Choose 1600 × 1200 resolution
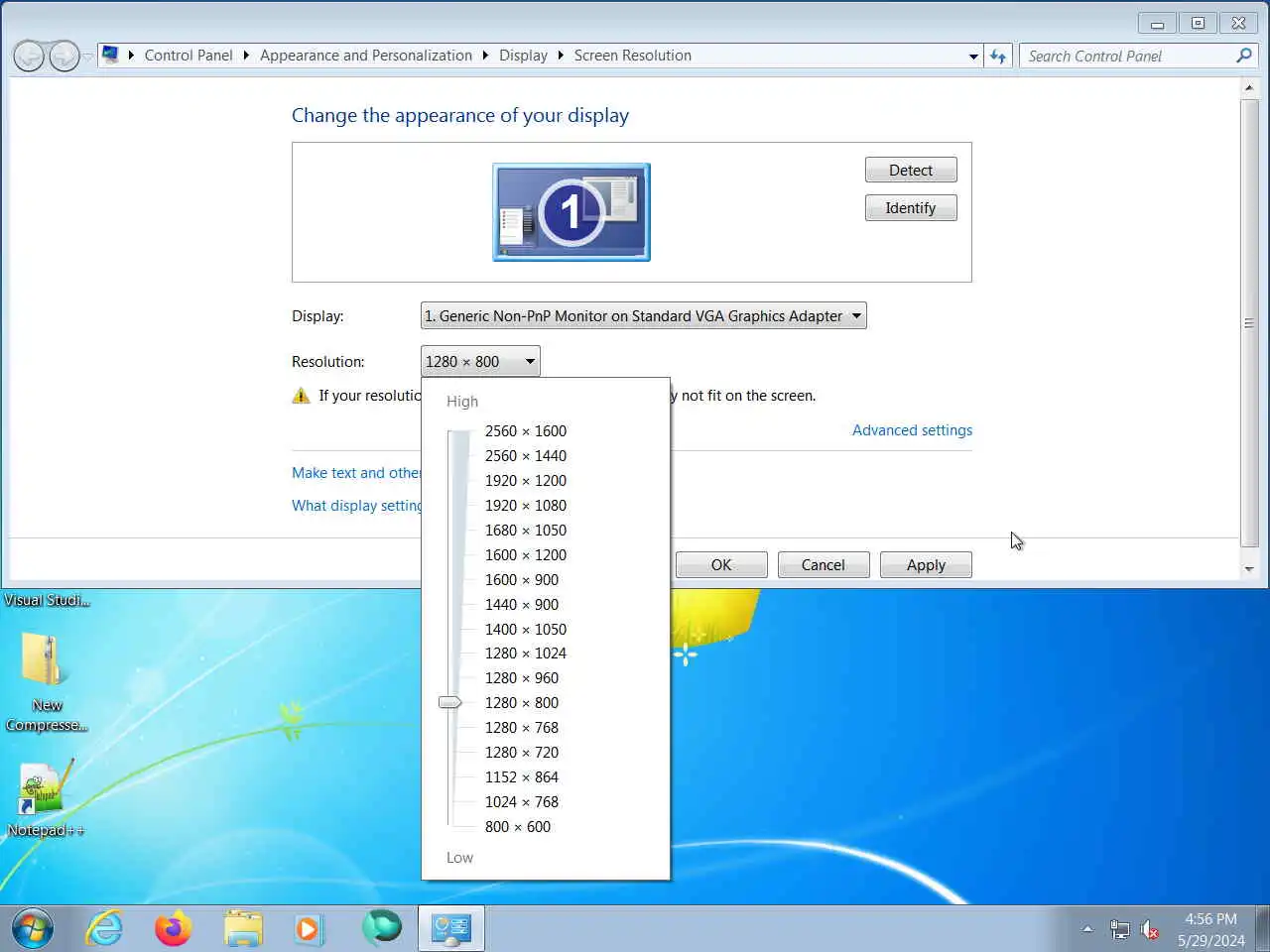 (526, 555)
